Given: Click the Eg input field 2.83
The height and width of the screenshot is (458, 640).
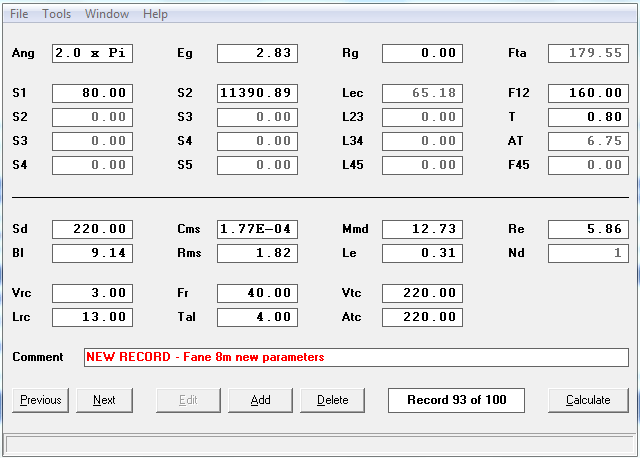Looking at the screenshot, I should point(257,53).
